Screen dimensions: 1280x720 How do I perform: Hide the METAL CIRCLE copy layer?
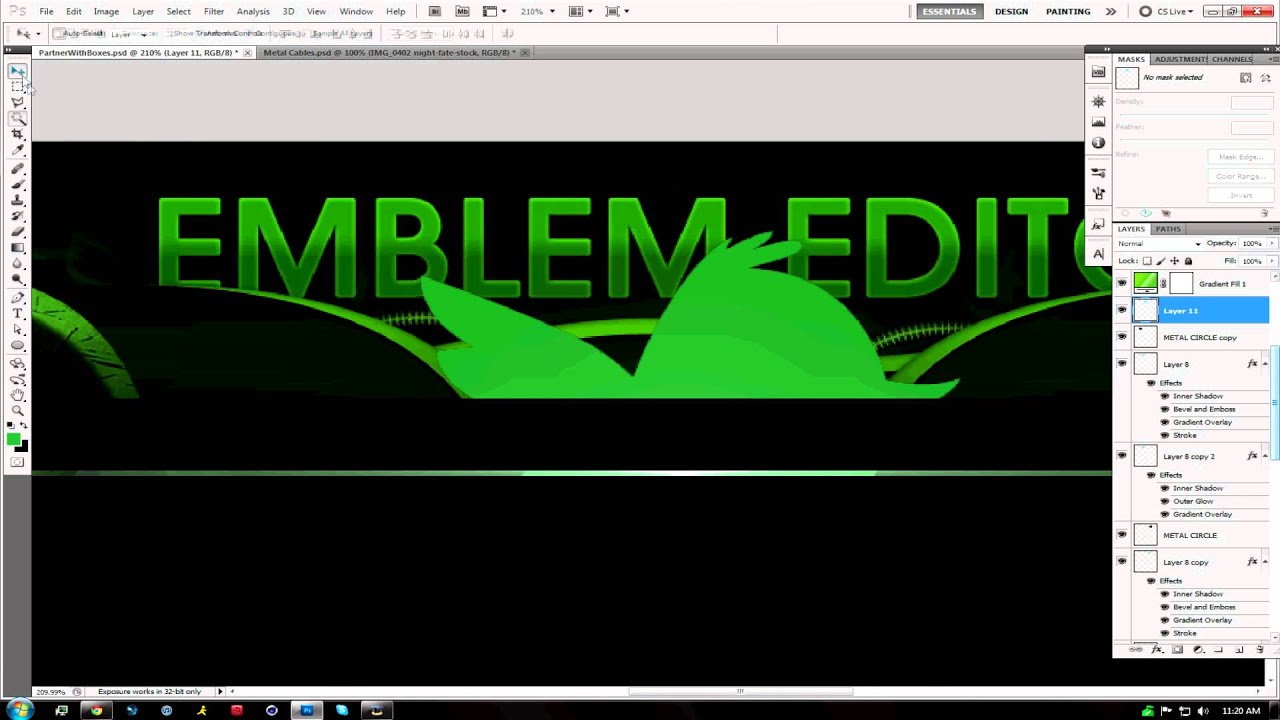point(1121,338)
